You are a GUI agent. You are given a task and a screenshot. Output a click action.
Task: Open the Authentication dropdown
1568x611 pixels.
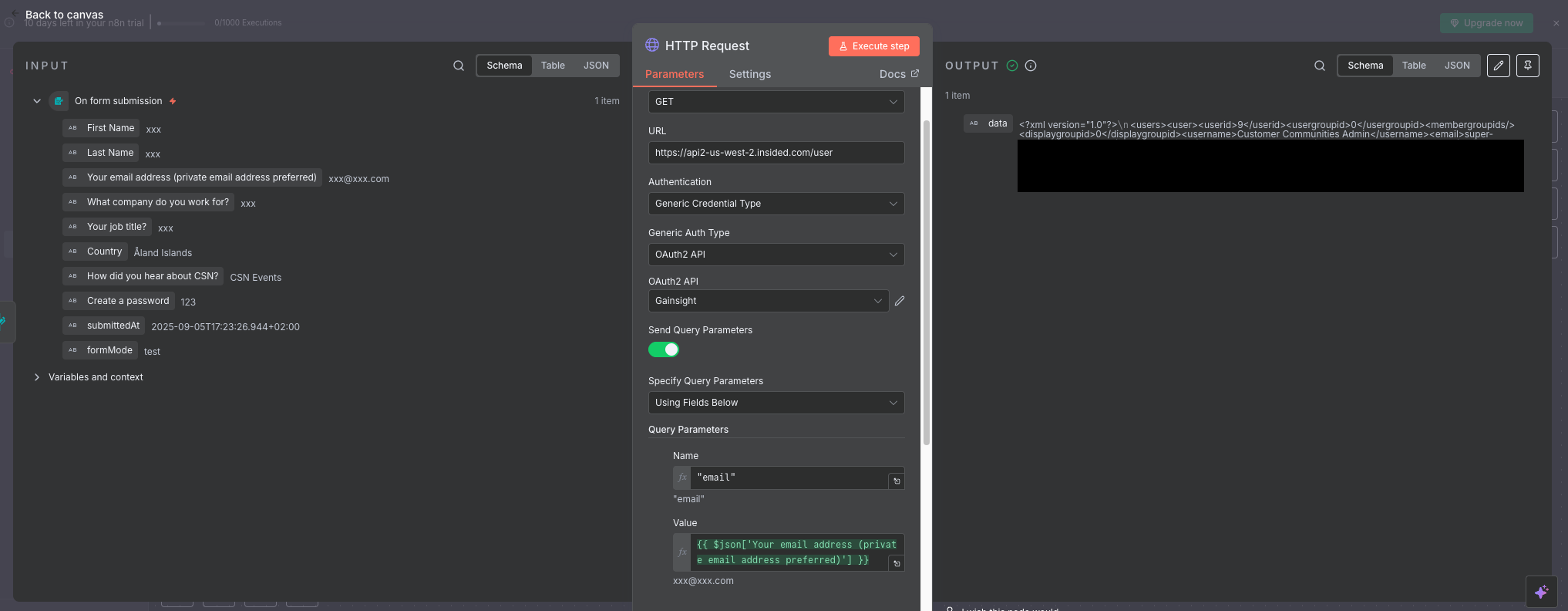[x=776, y=204]
